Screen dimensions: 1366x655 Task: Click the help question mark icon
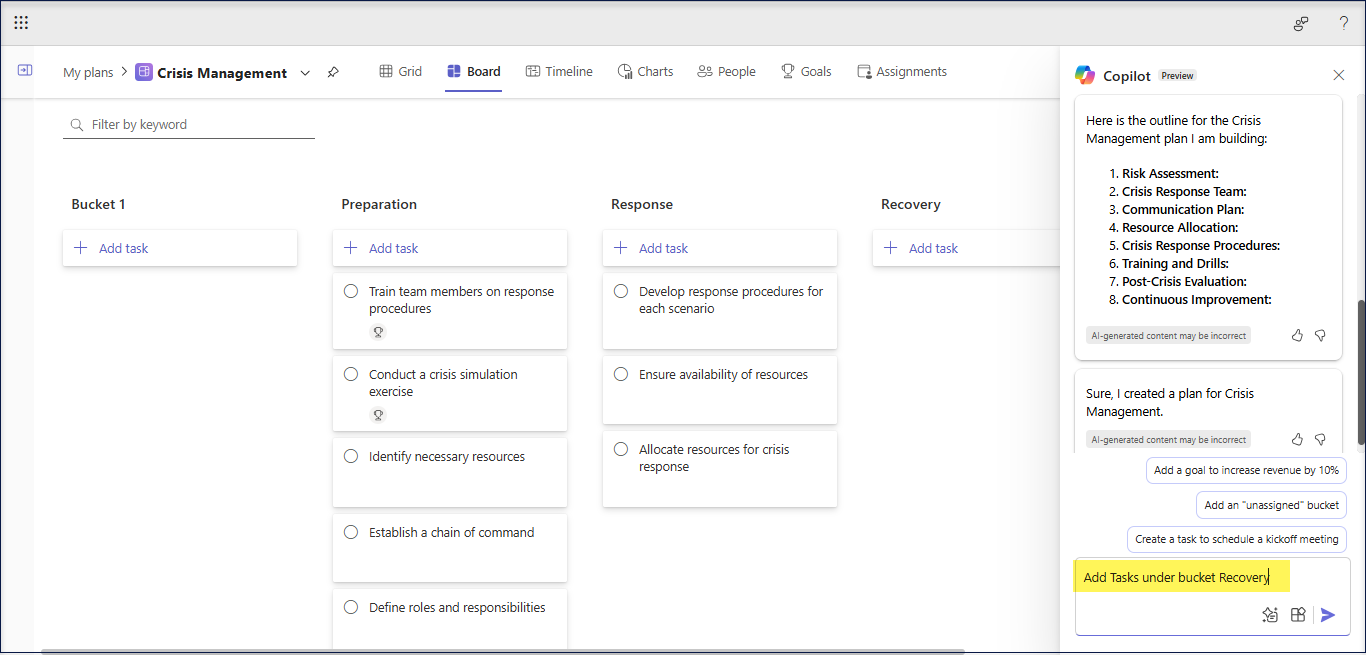click(x=1343, y=23)
